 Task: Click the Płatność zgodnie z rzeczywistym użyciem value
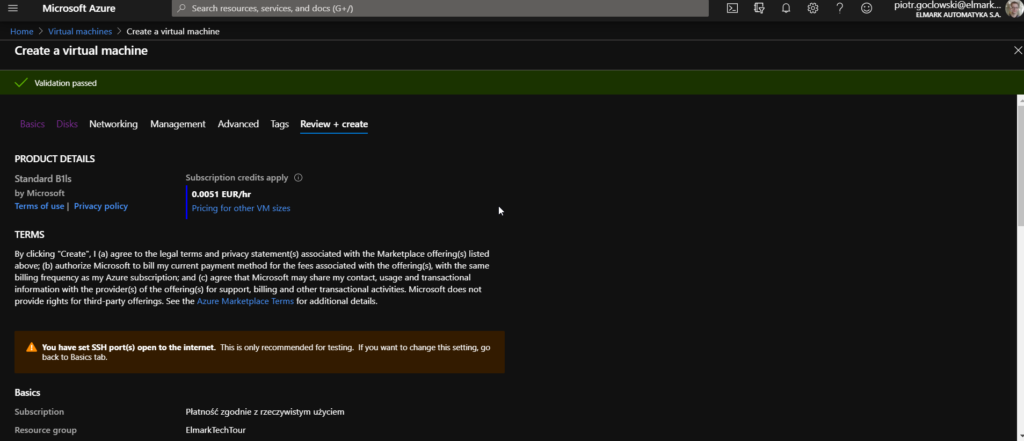click(x=264, y=412)
